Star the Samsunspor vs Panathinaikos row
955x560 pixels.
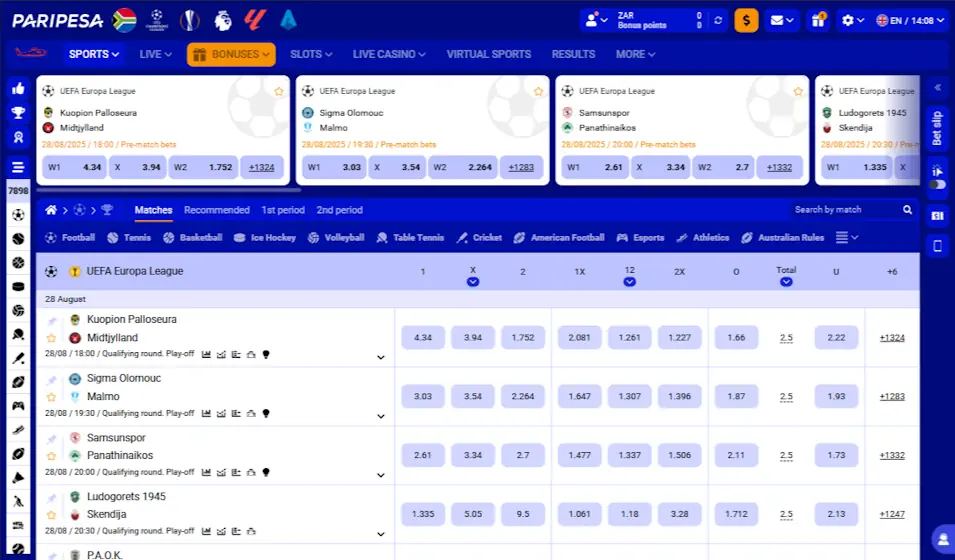click(x=52, y=456)
